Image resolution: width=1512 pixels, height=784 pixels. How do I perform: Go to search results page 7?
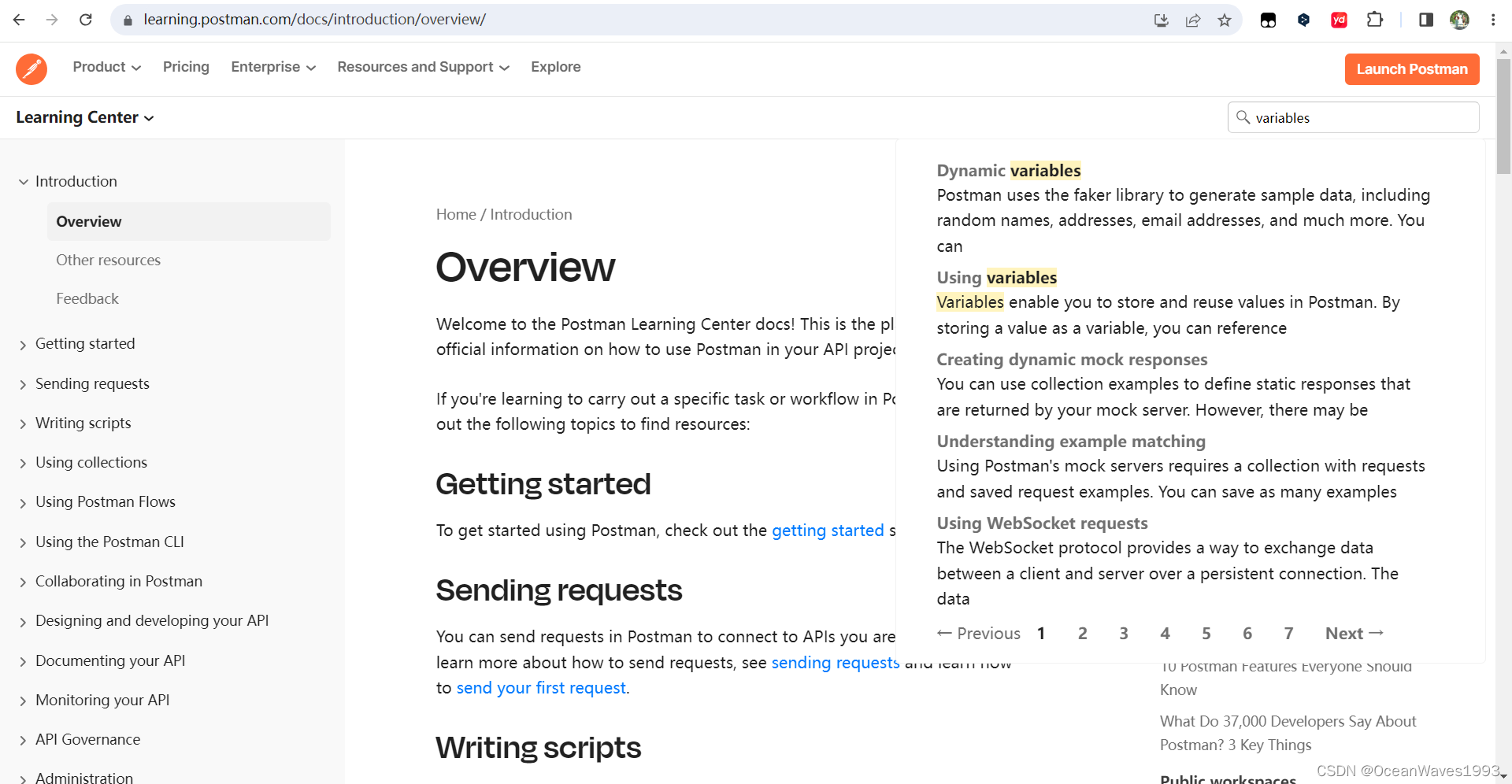pos(1289,634)
